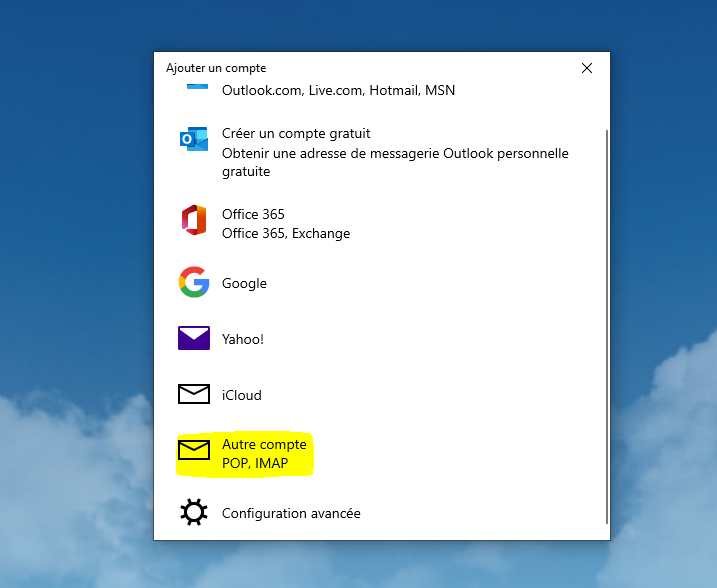Select Obtenir une adresse de messagerie Outlook description

[x=395, y=162]
